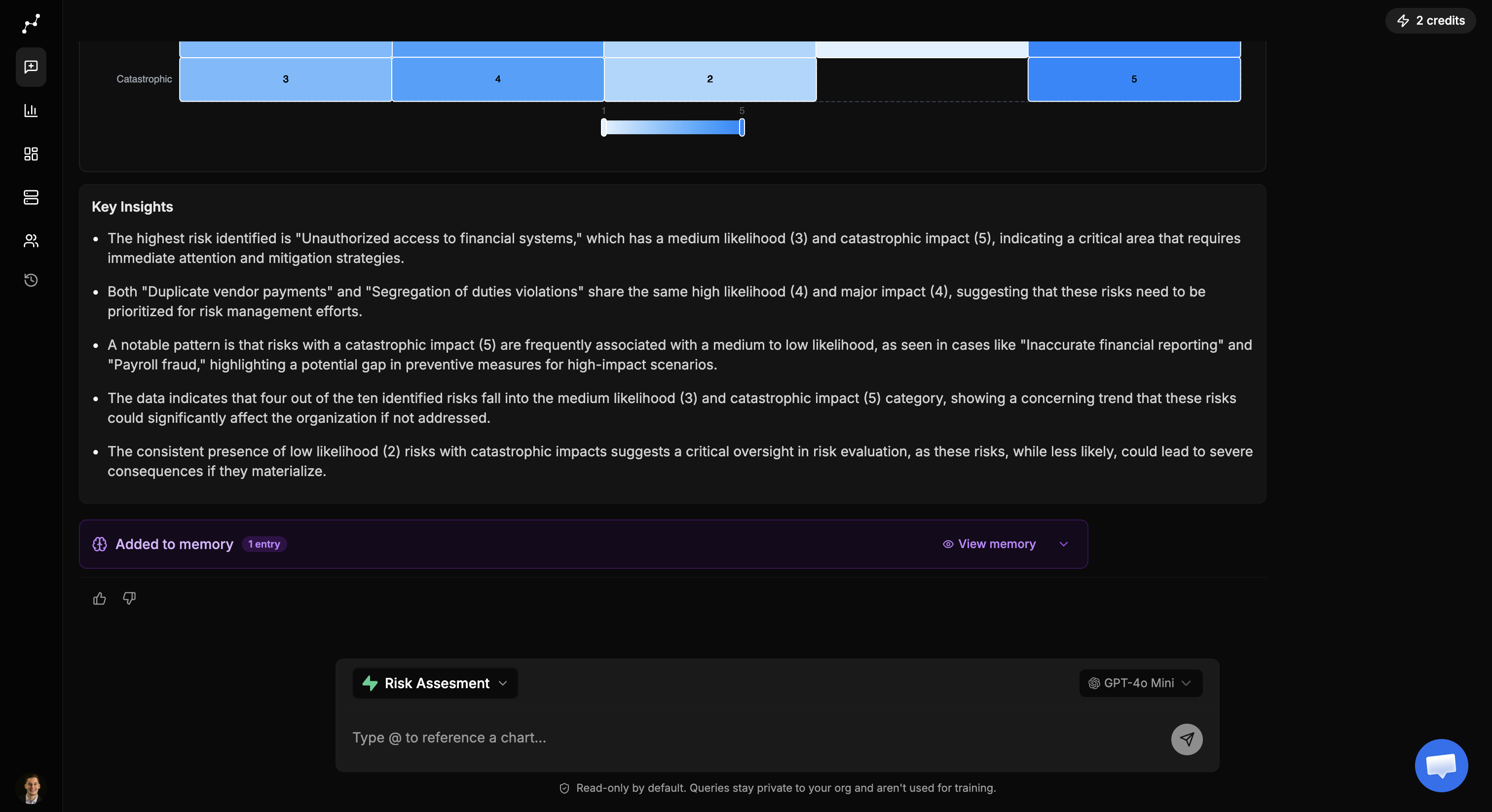Open the team members icon in the sidebar
Image resolution: width=1492 pixels, height=812 pixels.
(x=31, y=240)
